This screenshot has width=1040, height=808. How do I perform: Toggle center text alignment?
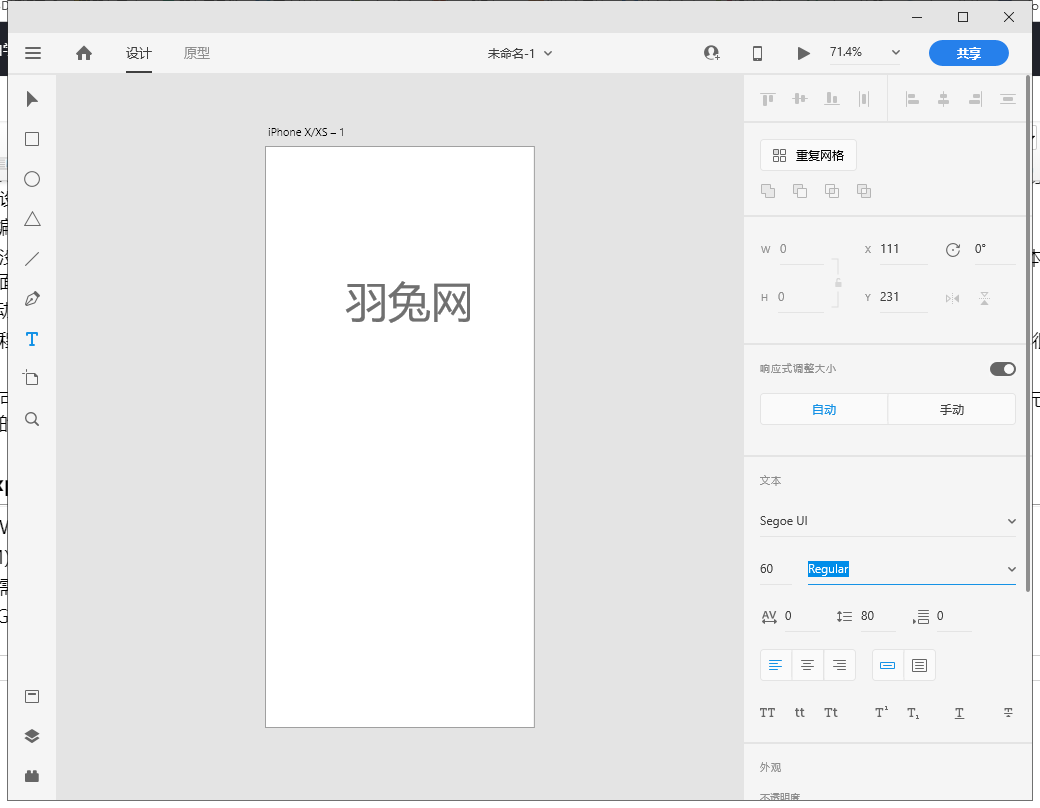tap(807, 665)
